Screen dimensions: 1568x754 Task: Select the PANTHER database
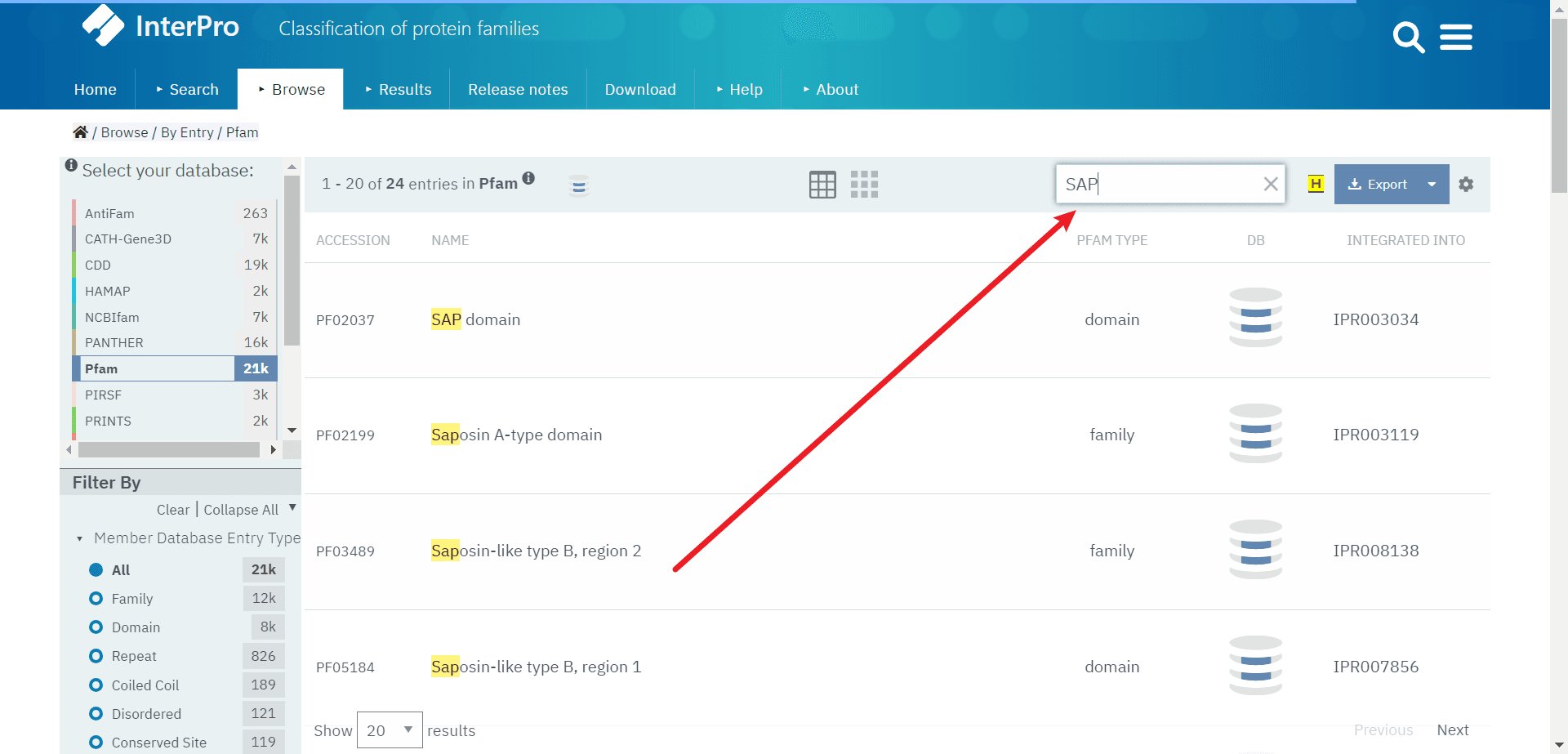[x=175, y=342]
